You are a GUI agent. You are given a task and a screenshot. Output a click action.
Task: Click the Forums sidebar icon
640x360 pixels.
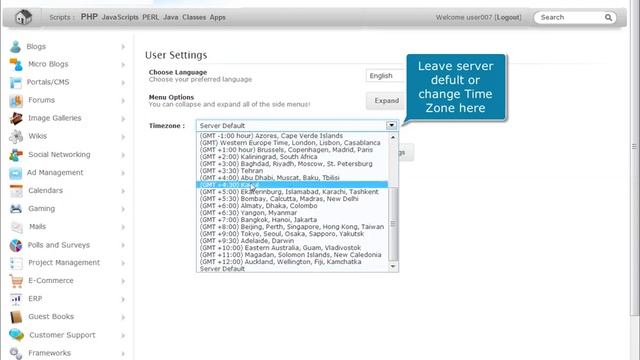[x=16, y=100]
